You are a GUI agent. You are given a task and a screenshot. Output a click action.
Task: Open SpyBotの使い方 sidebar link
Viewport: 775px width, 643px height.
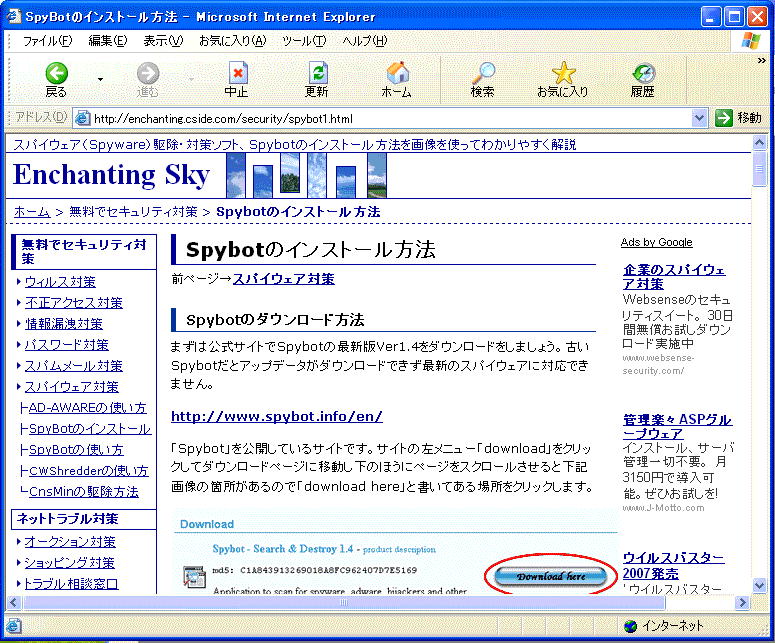pos(76,450)
